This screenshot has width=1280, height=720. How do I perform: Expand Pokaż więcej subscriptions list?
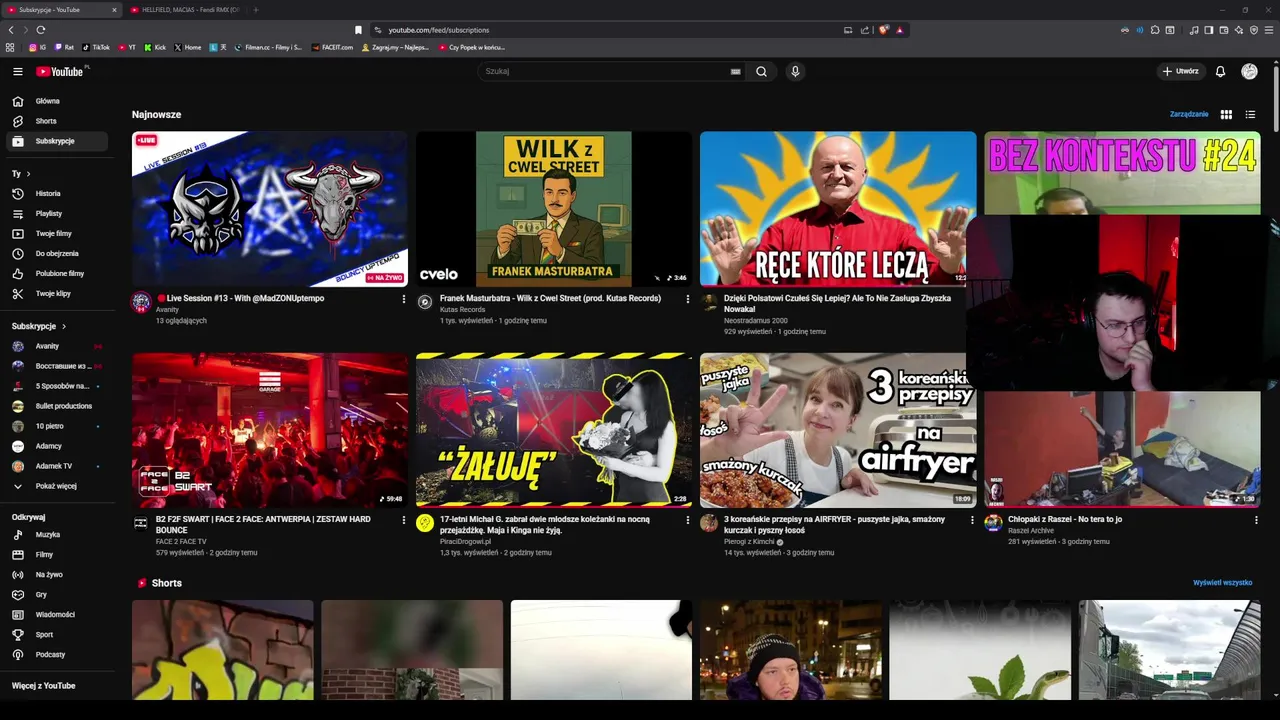[x=58, y=486]
